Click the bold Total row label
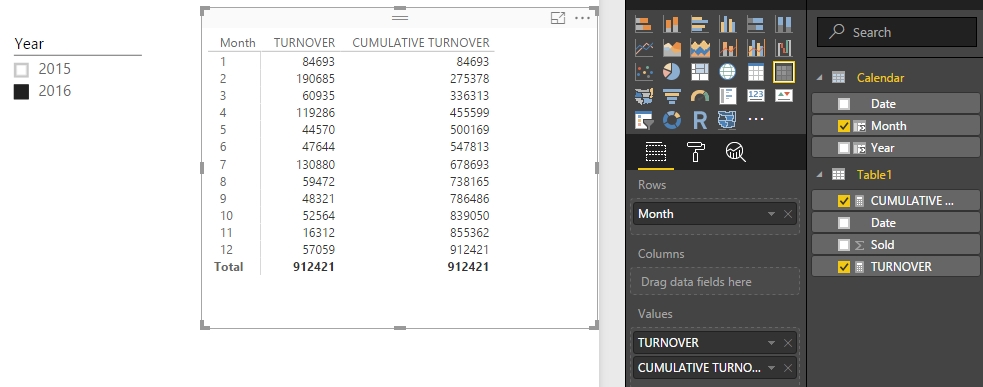Viewport: 983px width, 387px height. pyautogui.click(x=228, y=267)
